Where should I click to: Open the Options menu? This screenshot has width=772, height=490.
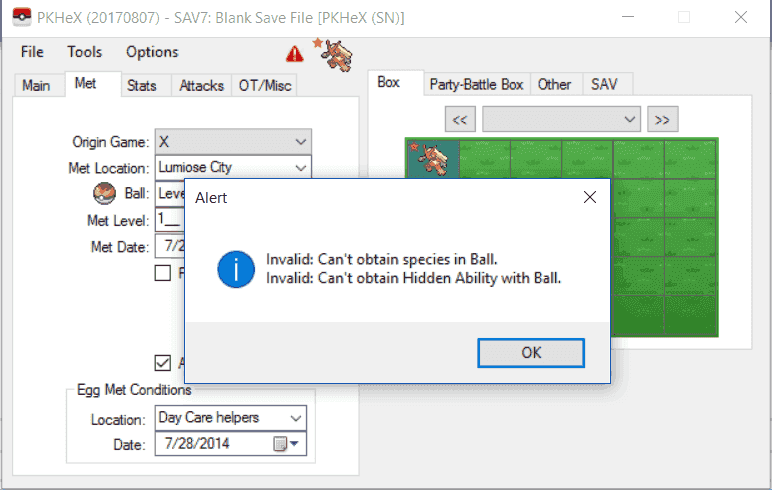152,52
